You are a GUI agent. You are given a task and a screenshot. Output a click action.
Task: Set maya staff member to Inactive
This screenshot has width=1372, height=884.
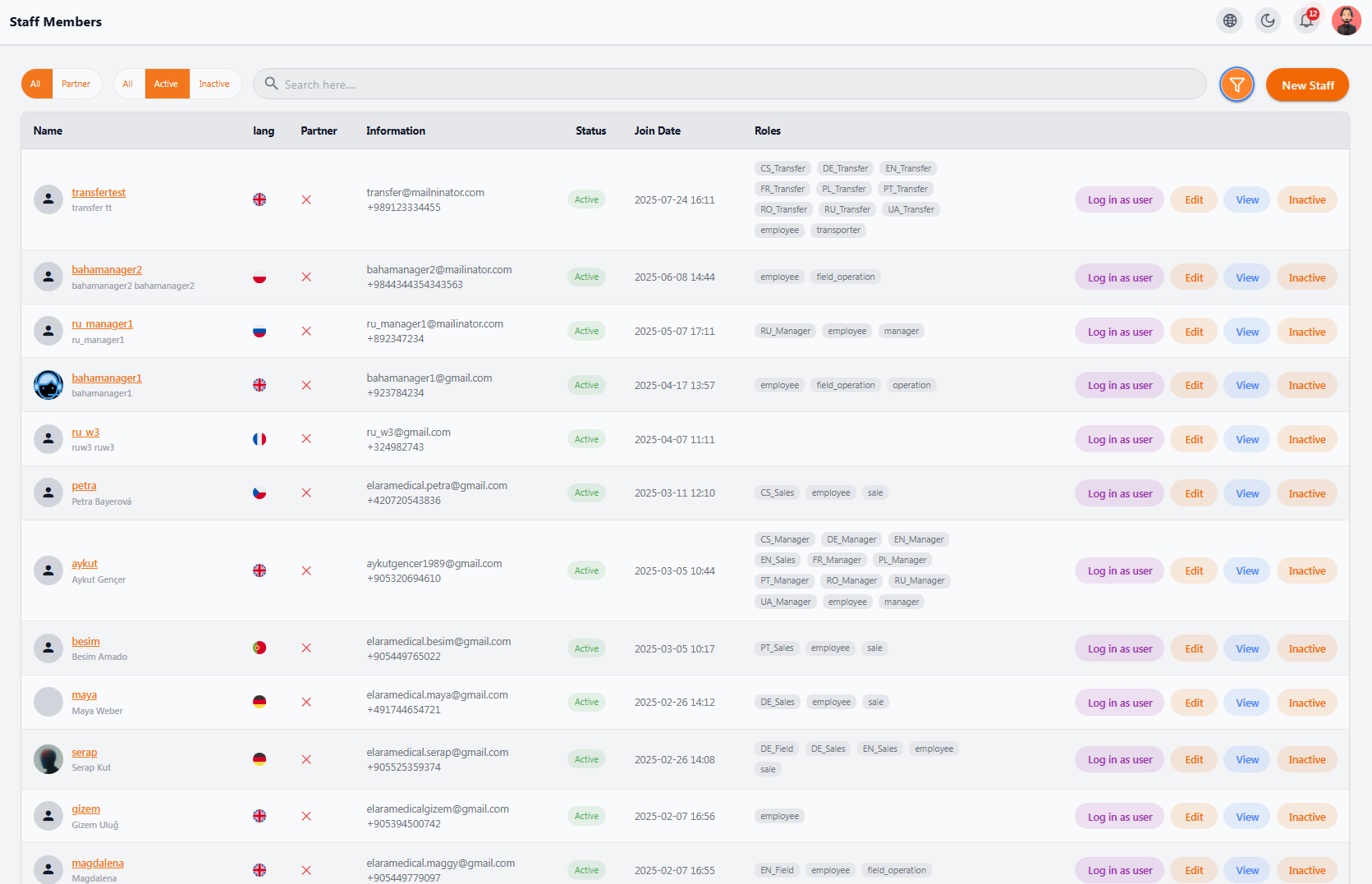(x=1306, y=703)
